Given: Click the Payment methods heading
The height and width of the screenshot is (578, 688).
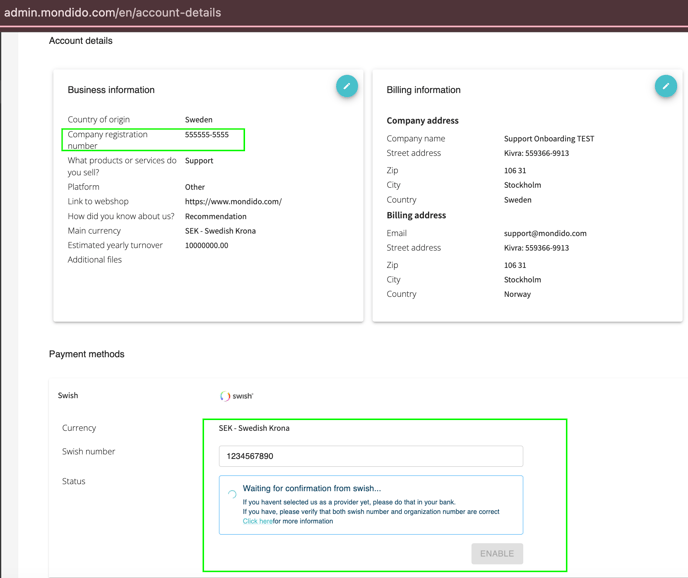Looking at the screenshot, I should click(x=86, y=354).
